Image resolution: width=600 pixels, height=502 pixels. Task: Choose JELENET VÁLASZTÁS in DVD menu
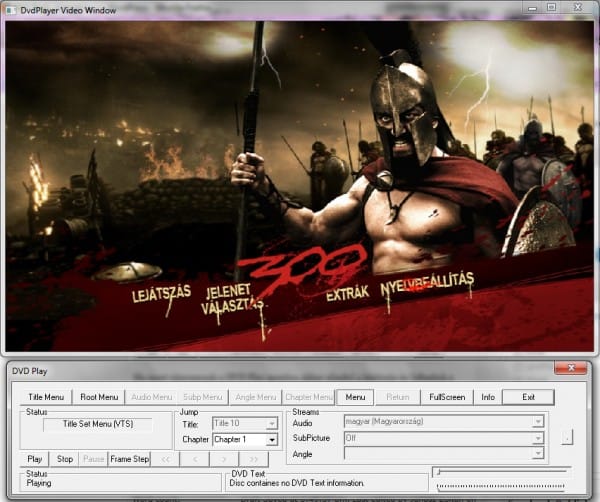point(231,299)
